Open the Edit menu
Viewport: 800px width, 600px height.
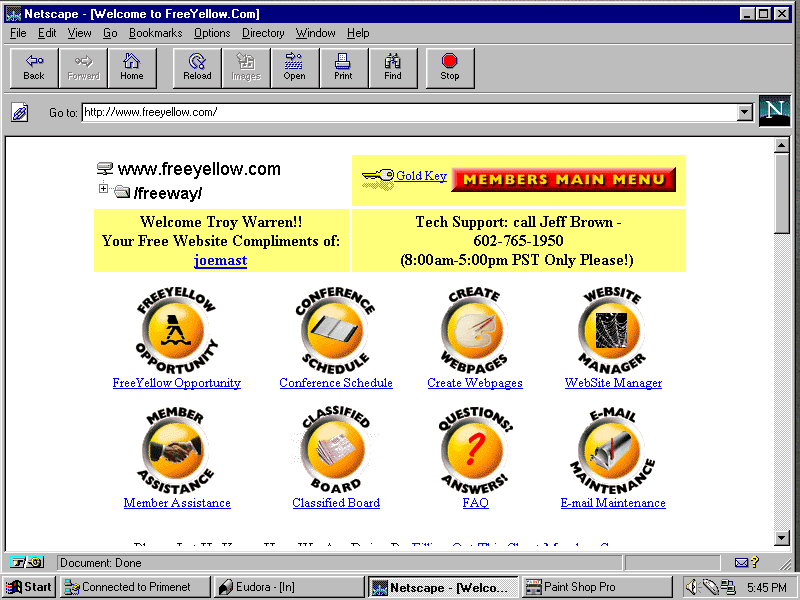[47, 33]
